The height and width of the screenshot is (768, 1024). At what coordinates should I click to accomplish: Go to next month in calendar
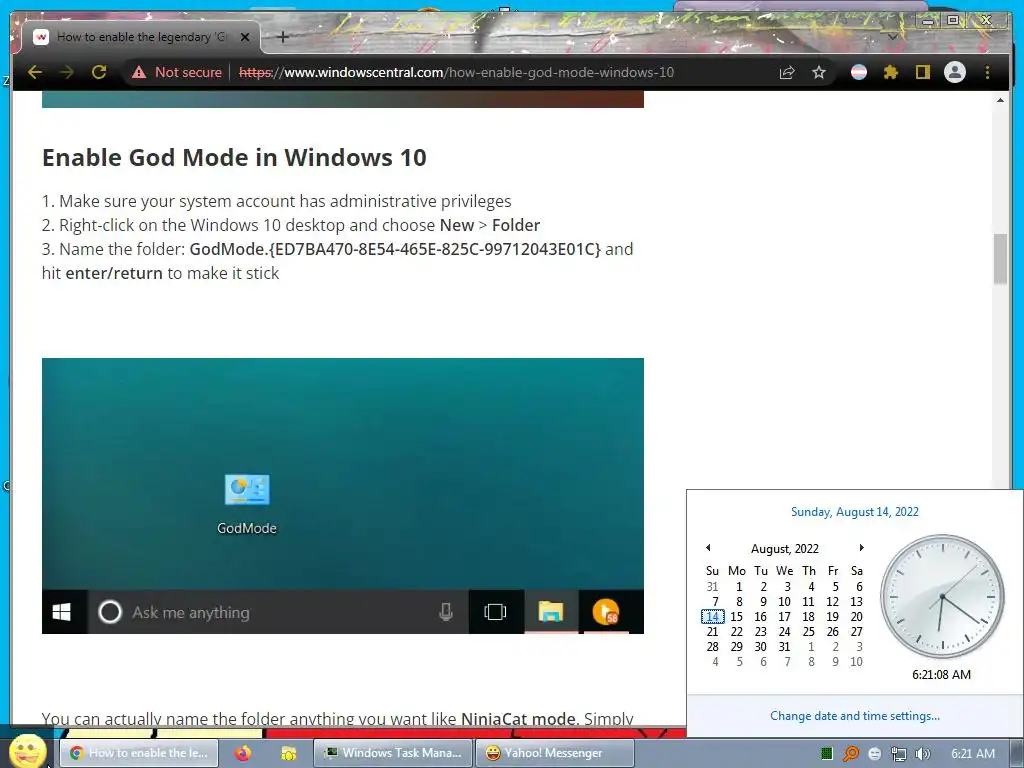[x=861, y=548]
